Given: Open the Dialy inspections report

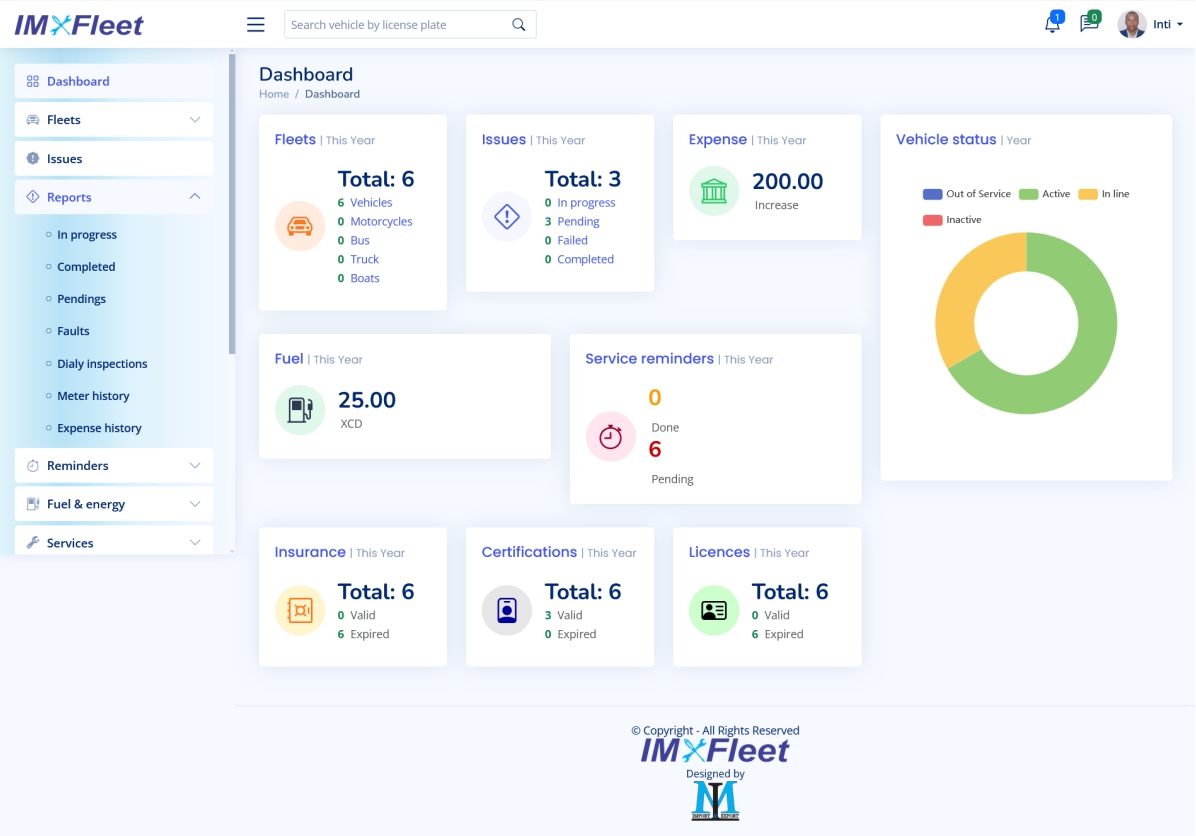Looking at the screenshot, I should (x=102, y=363).
